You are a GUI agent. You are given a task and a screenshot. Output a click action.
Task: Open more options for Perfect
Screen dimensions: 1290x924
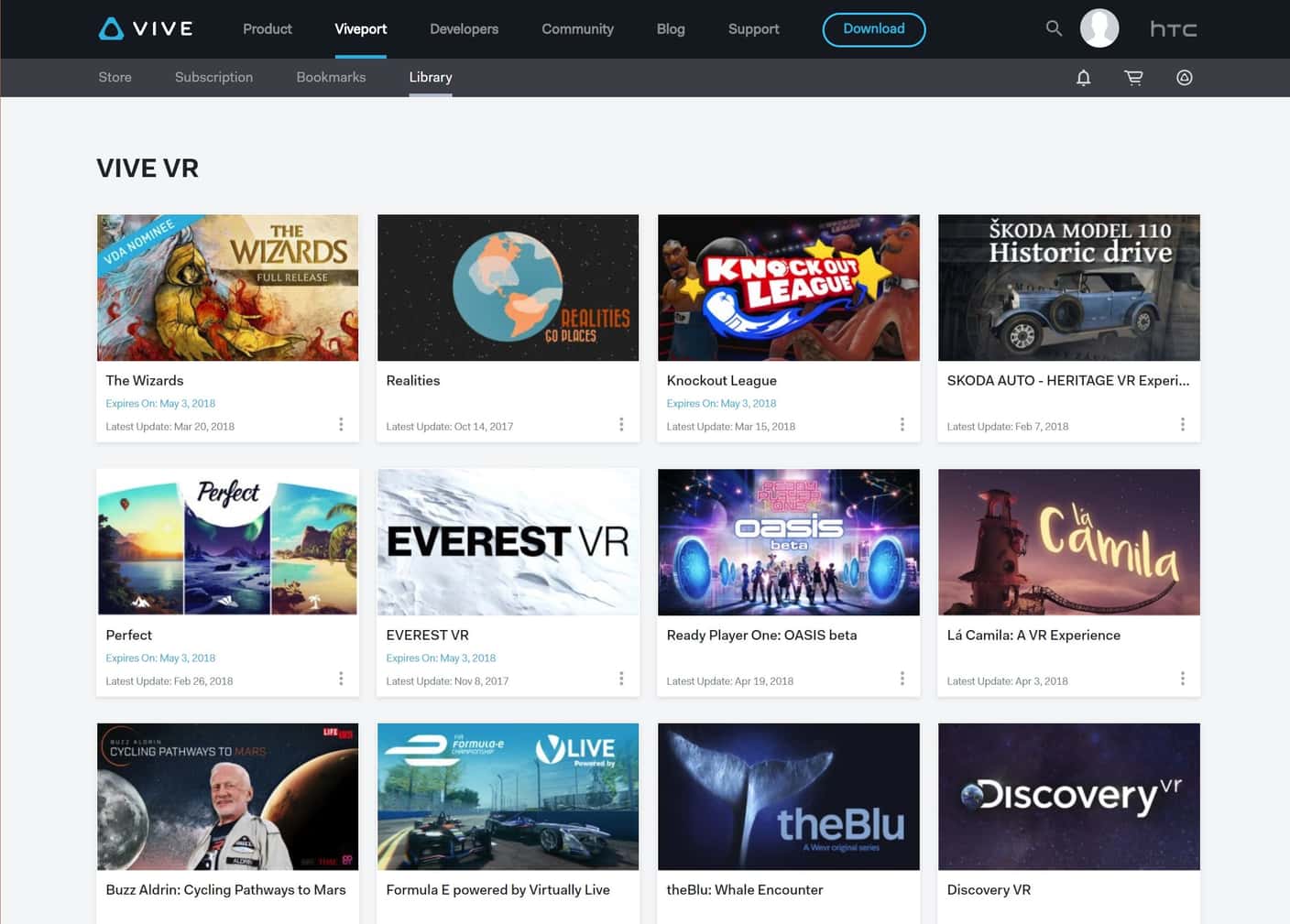341,679
